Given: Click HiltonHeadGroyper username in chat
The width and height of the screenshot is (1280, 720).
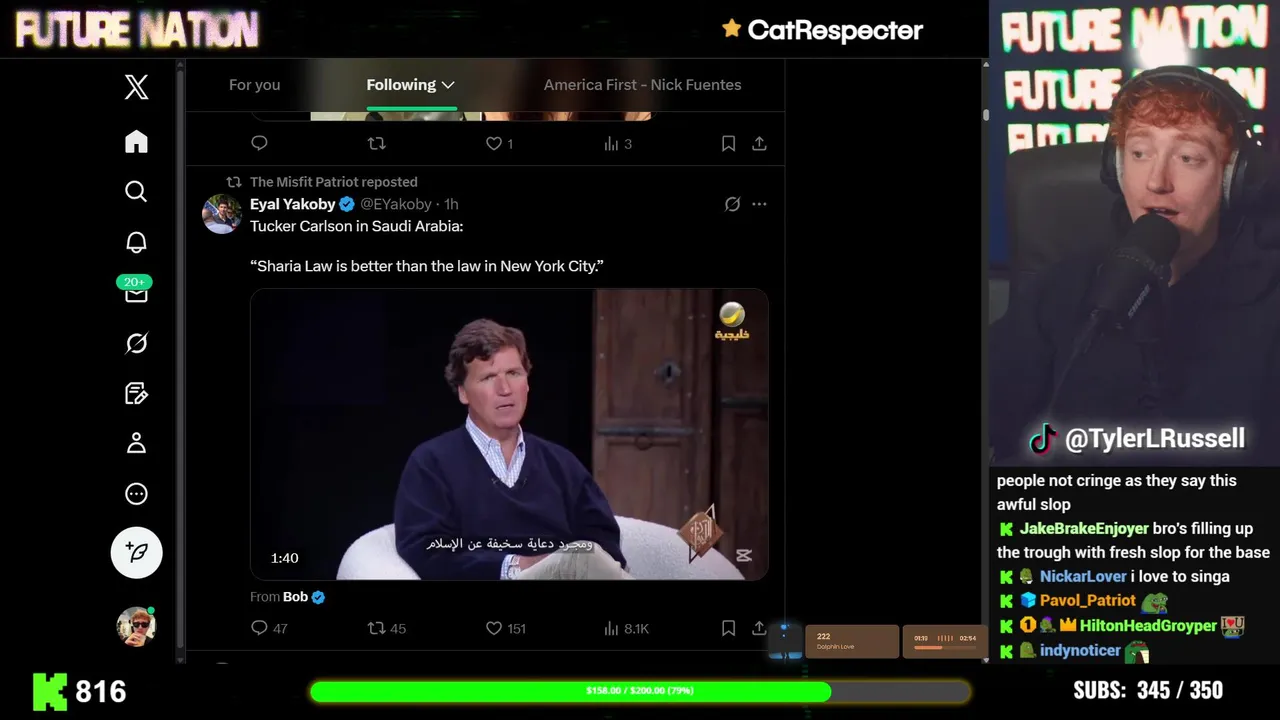Looking at the screenshot, I should [x=1148, y=625].
